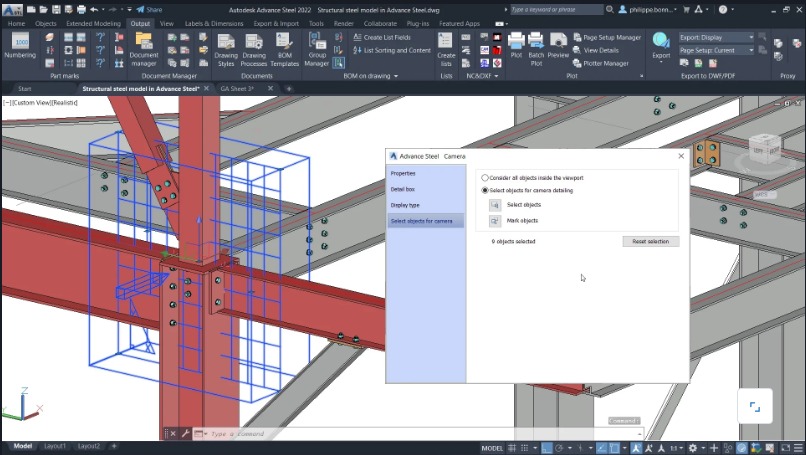
Task: Click the customization menu icon in status bar
Action: pyautogui.click(x=800, y=448)
